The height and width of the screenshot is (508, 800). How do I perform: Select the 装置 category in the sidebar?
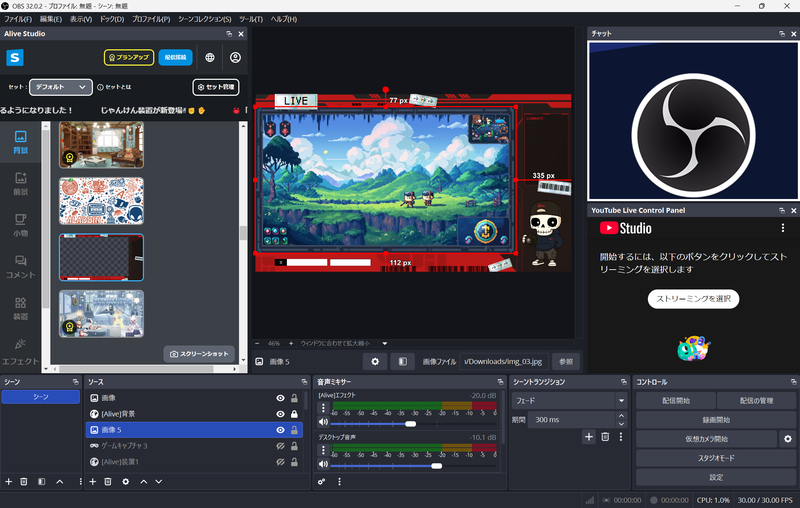pos(20,309)
